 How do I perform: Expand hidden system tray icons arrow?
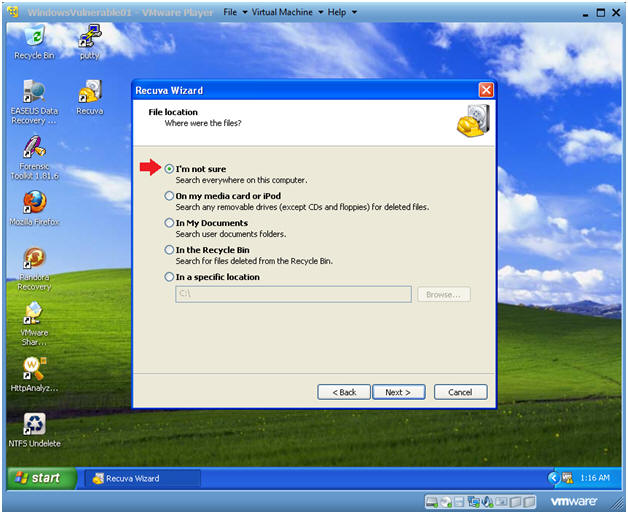(553, 478)
